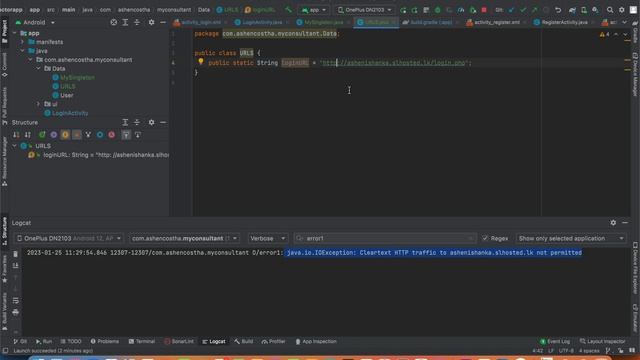Collapse the URLS node in Structure tree

[15, 146]
